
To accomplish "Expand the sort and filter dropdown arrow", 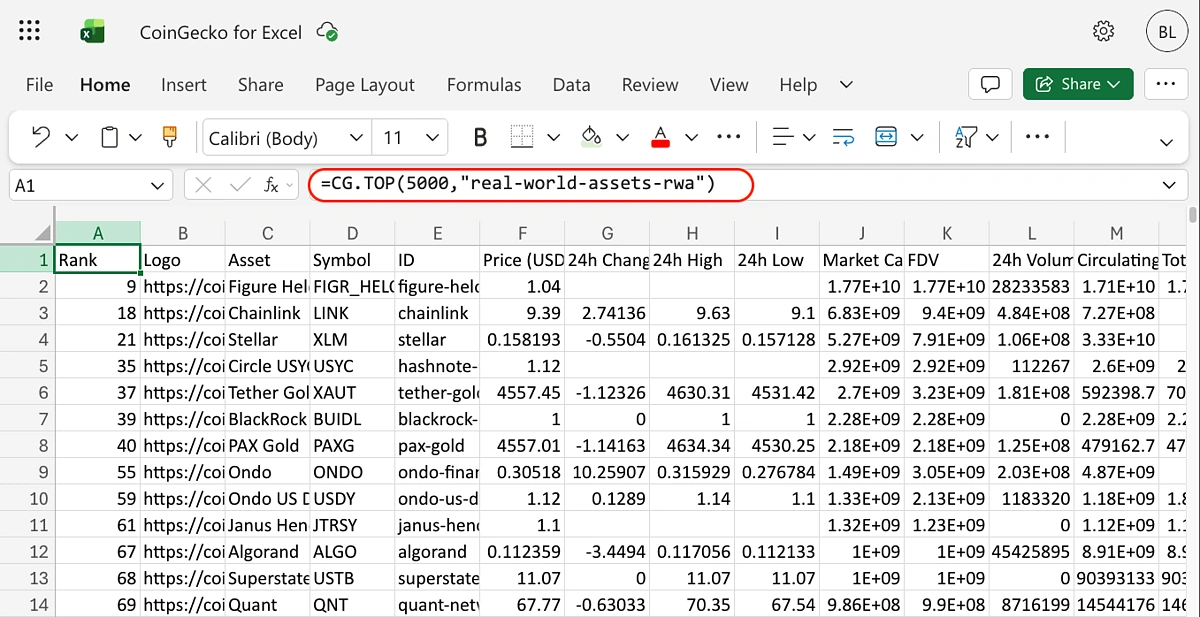I will click(x=992, y=137).
